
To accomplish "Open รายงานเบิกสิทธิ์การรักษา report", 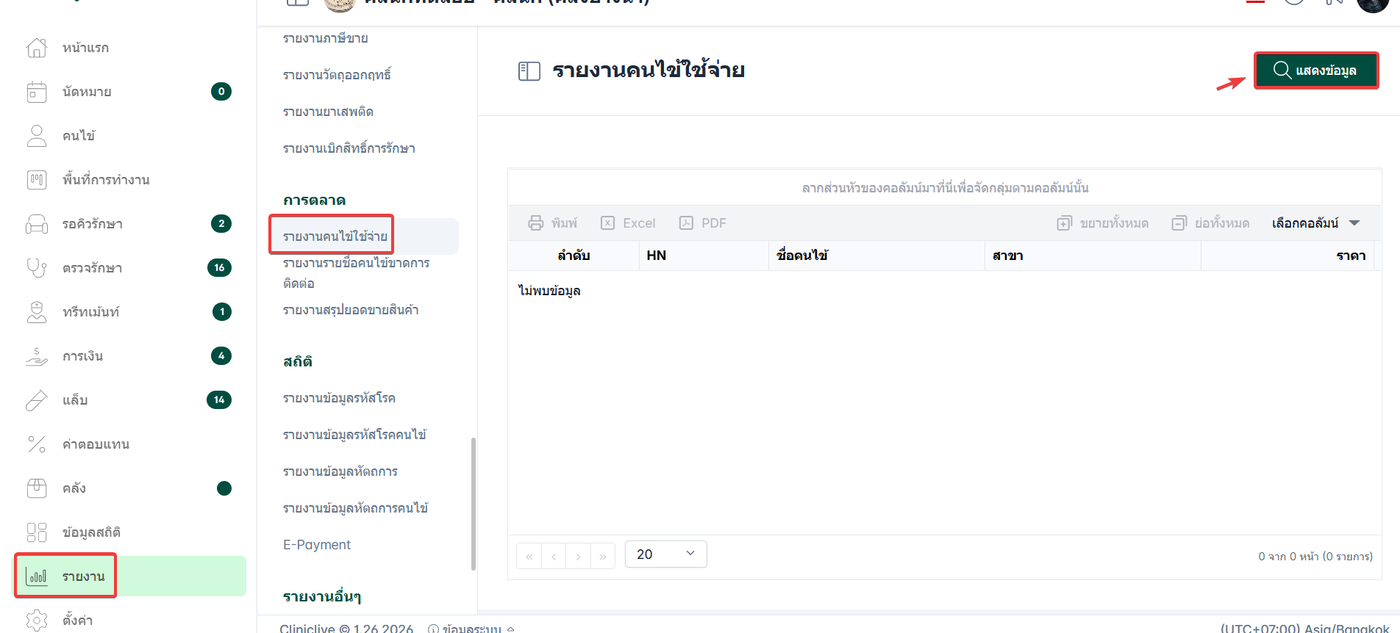I will click(349, 148).
